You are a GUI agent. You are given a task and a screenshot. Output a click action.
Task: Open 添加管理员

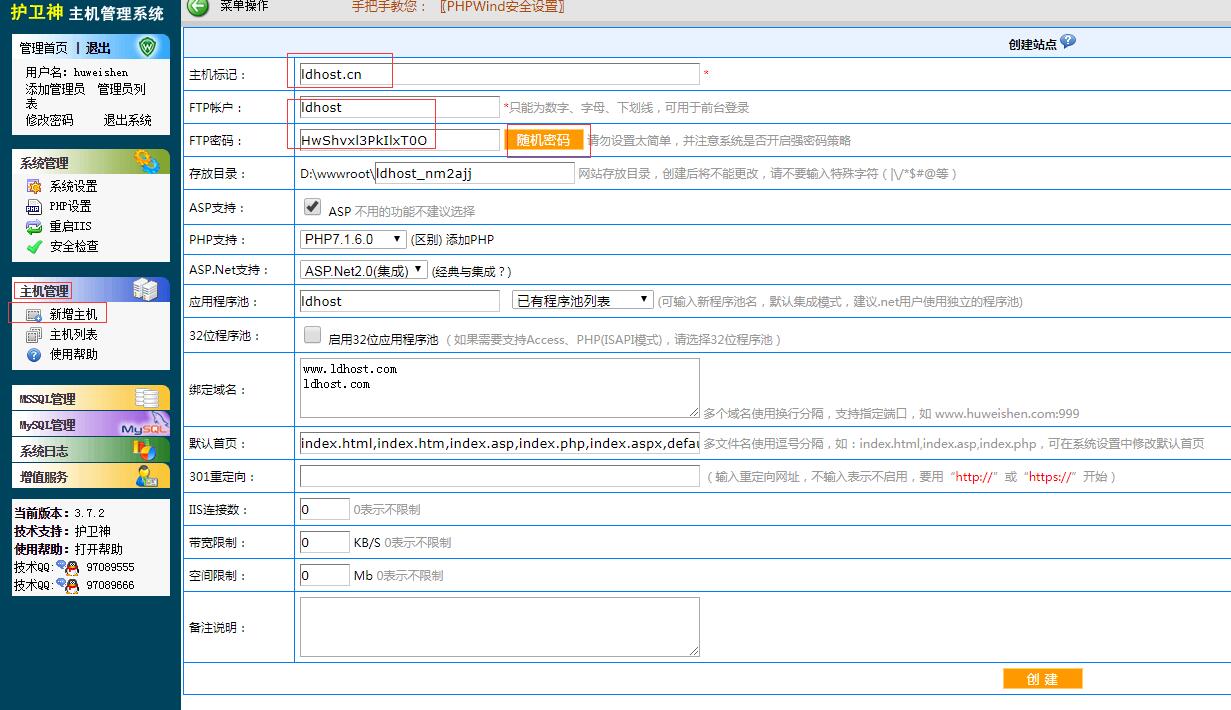pos(55,89)
